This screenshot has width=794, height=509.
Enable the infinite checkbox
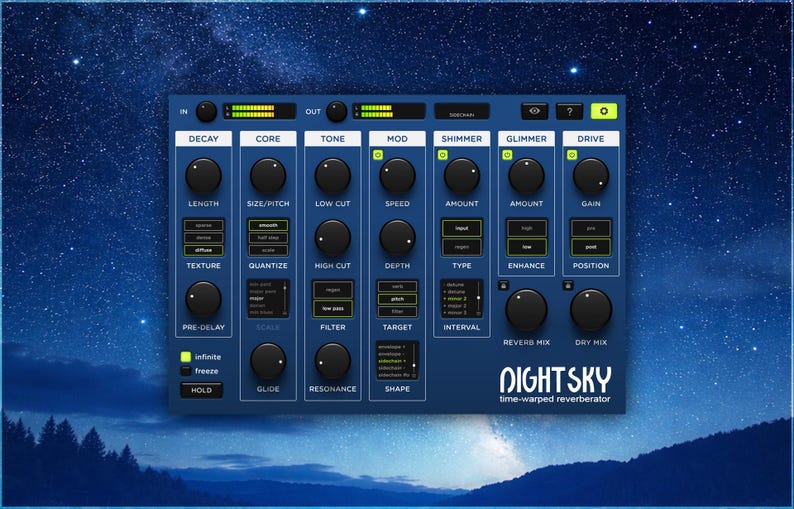point(186,357)
